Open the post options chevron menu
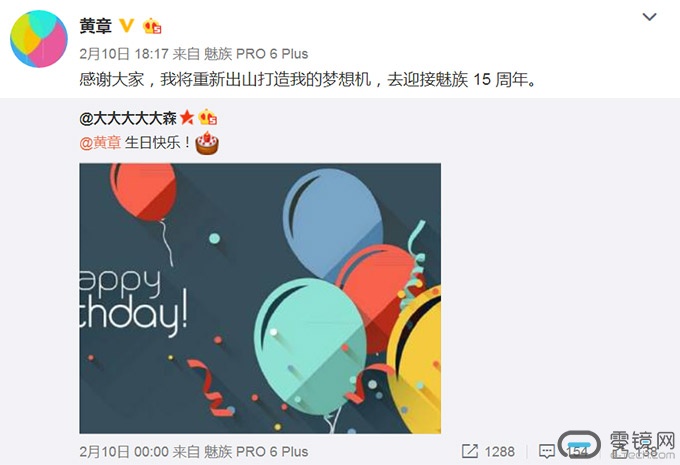Viewport: 680px width, 465px height. tap(649, 17)
